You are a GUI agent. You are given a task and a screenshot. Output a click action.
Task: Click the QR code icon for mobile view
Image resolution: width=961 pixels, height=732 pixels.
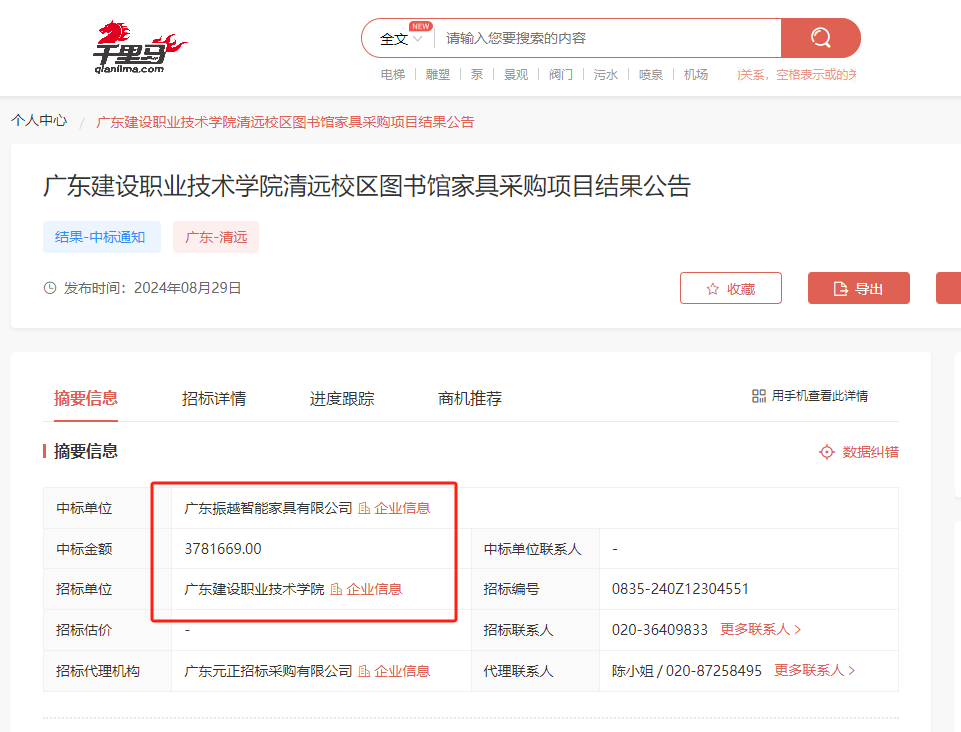click(759, 396)
